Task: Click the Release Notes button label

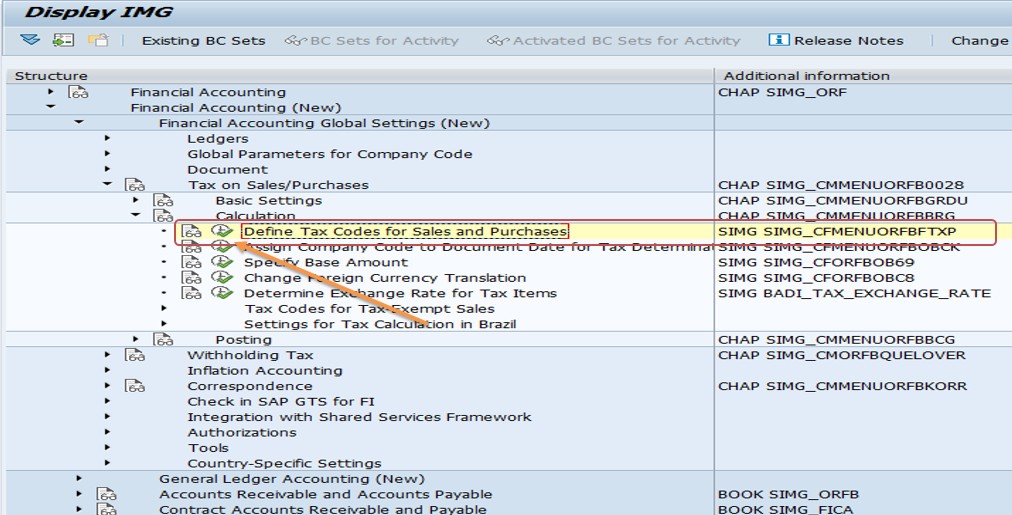Action: (x=848, y=41)
